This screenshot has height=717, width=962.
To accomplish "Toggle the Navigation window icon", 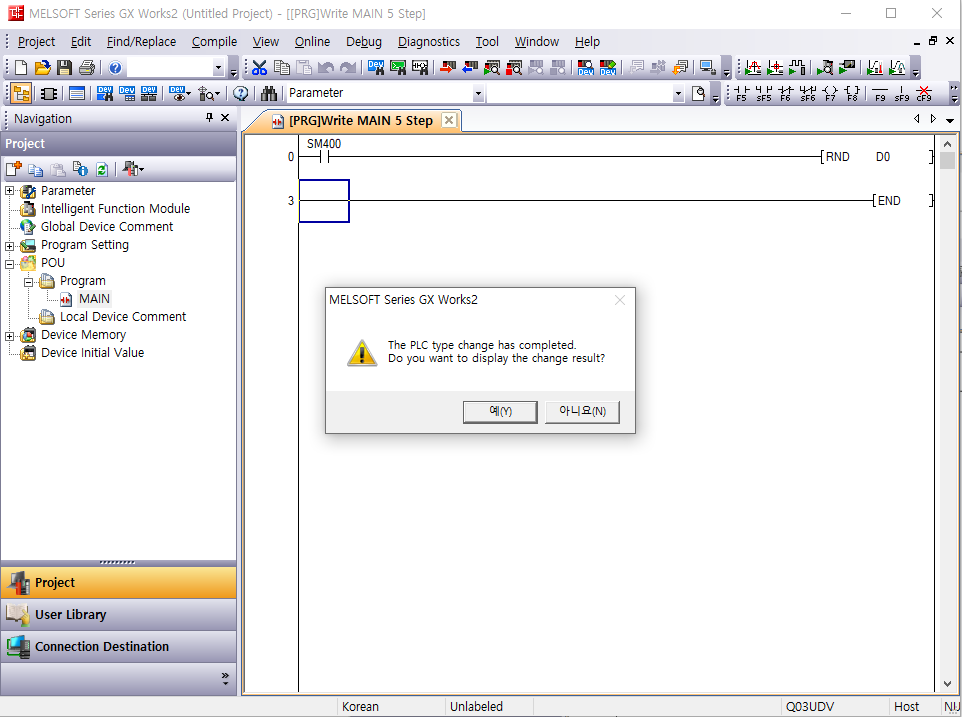I will 21,93.
